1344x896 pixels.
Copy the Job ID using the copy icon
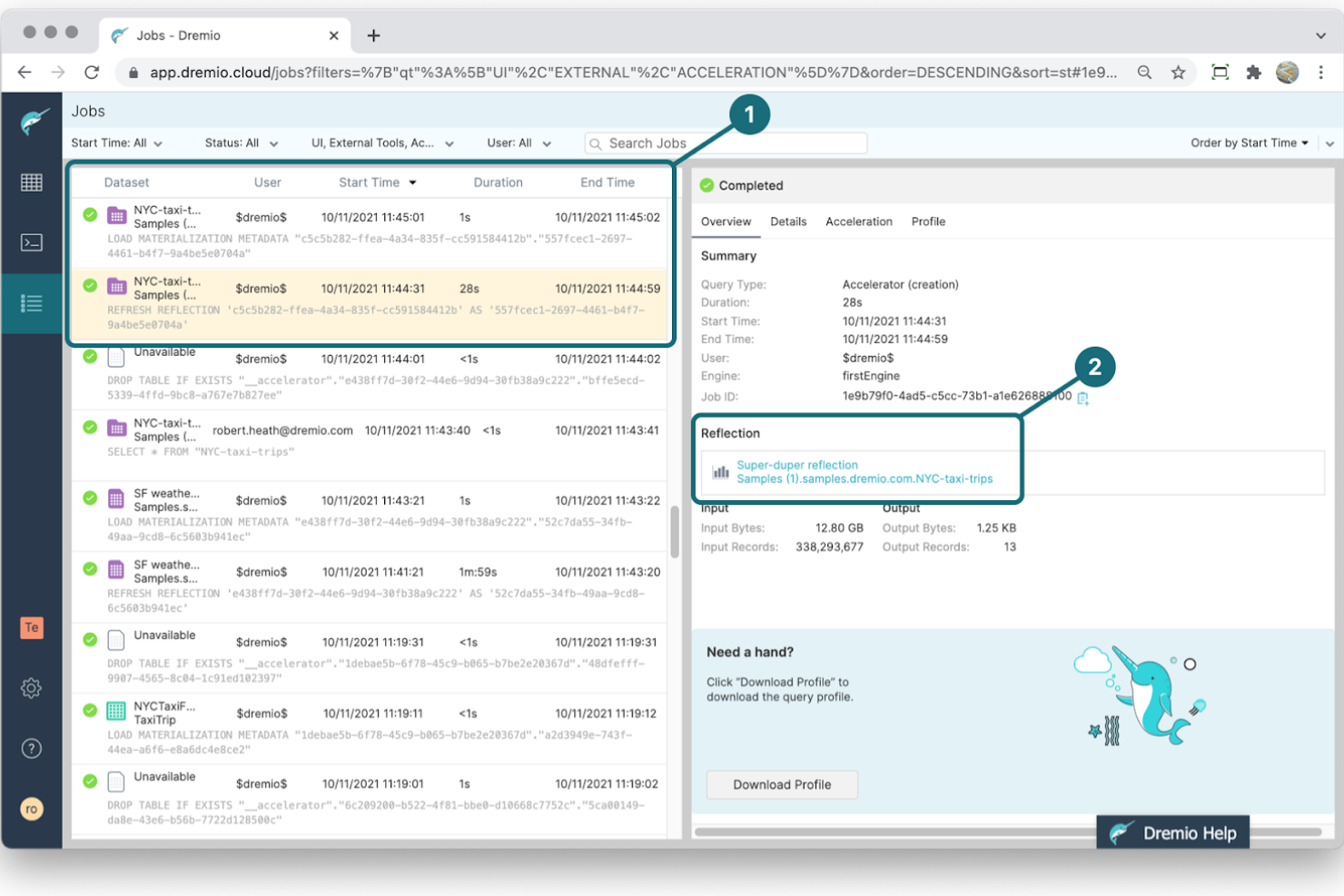pos(1082,398)
